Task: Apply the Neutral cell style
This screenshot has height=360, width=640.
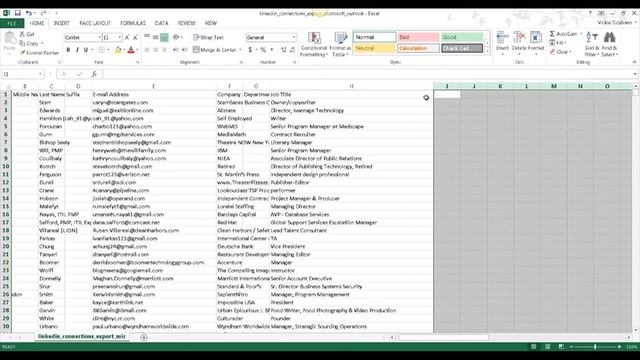Action: tap(374, 48)
